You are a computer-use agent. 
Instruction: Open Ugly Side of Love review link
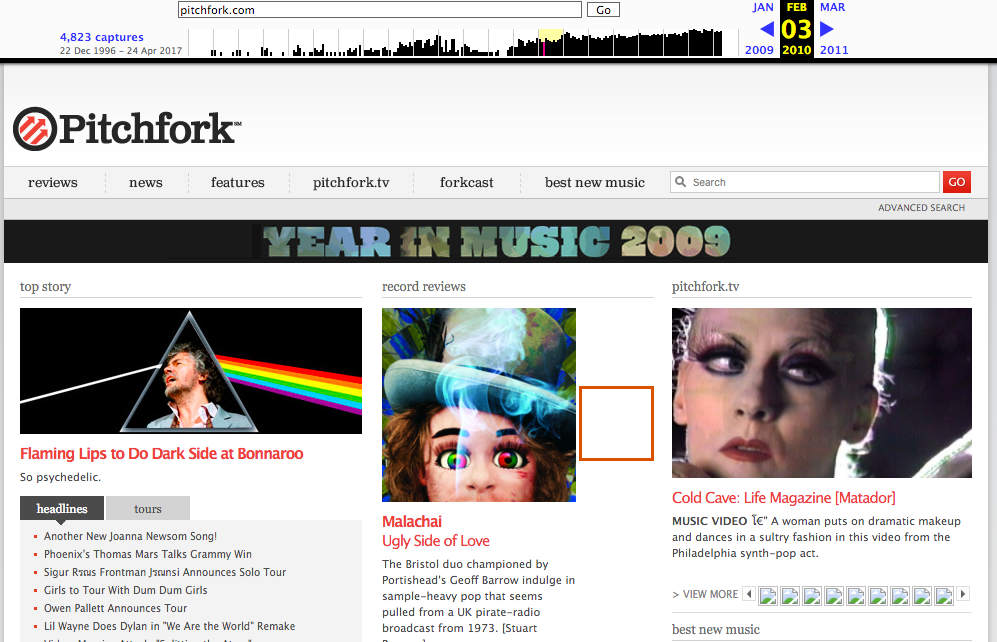(x=436, y=541)
